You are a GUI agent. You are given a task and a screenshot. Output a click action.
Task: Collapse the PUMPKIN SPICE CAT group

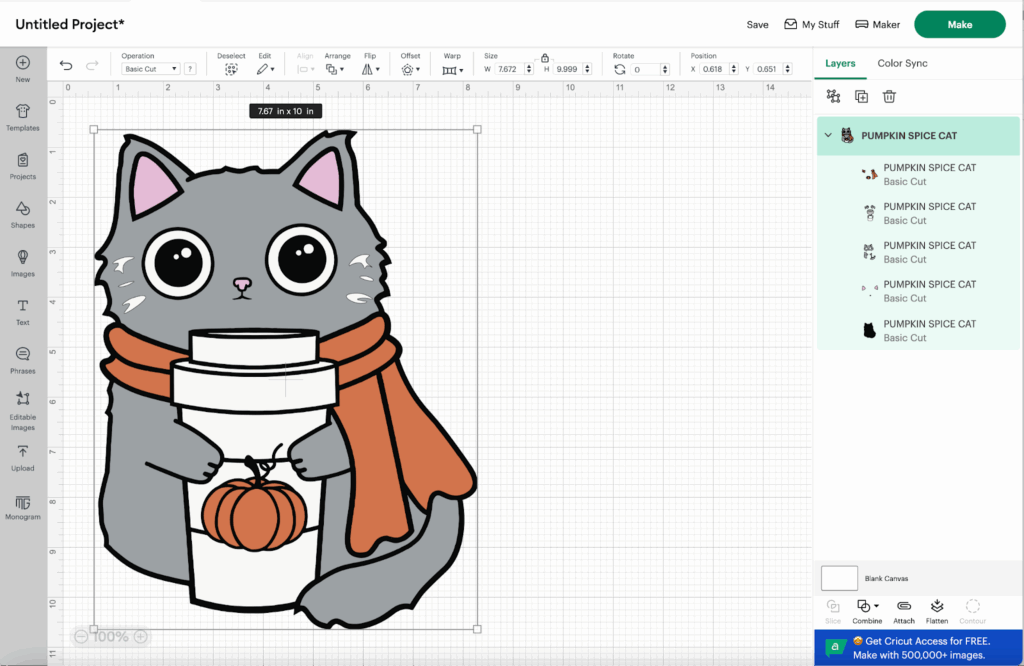[x=828, y=136]
